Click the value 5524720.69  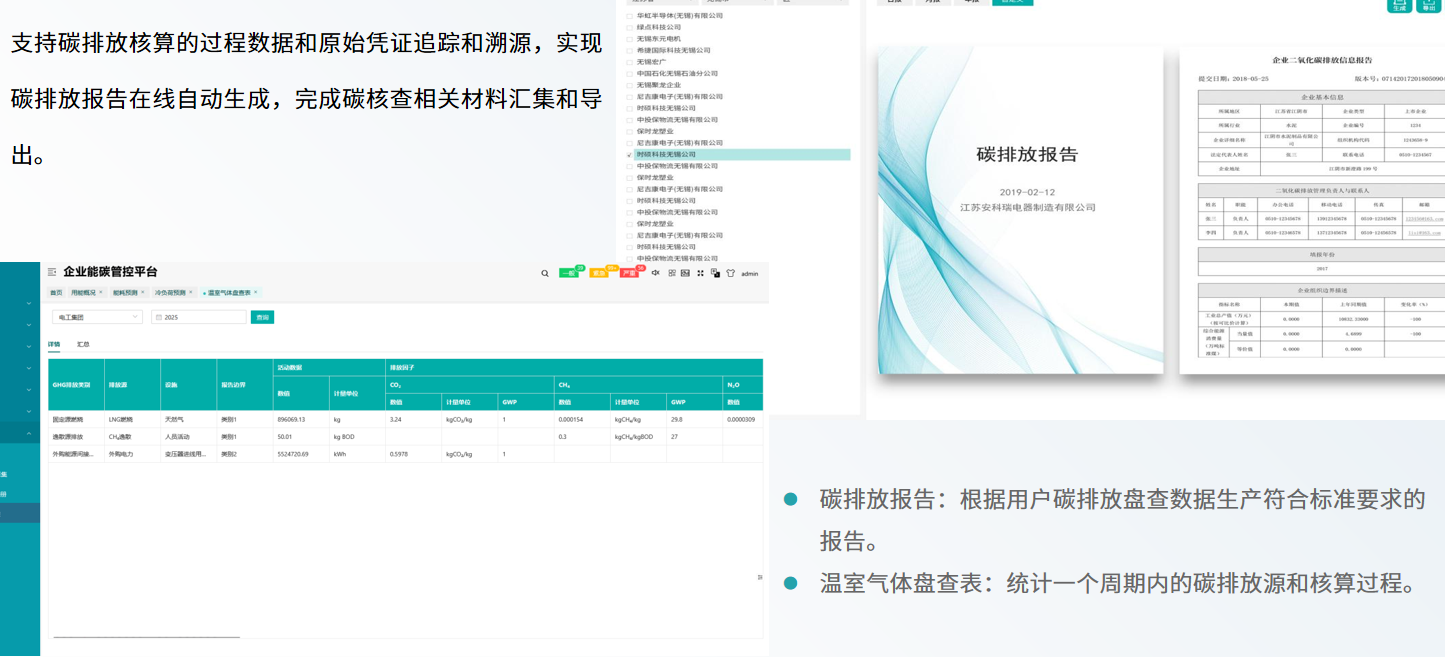click(293, 454)
